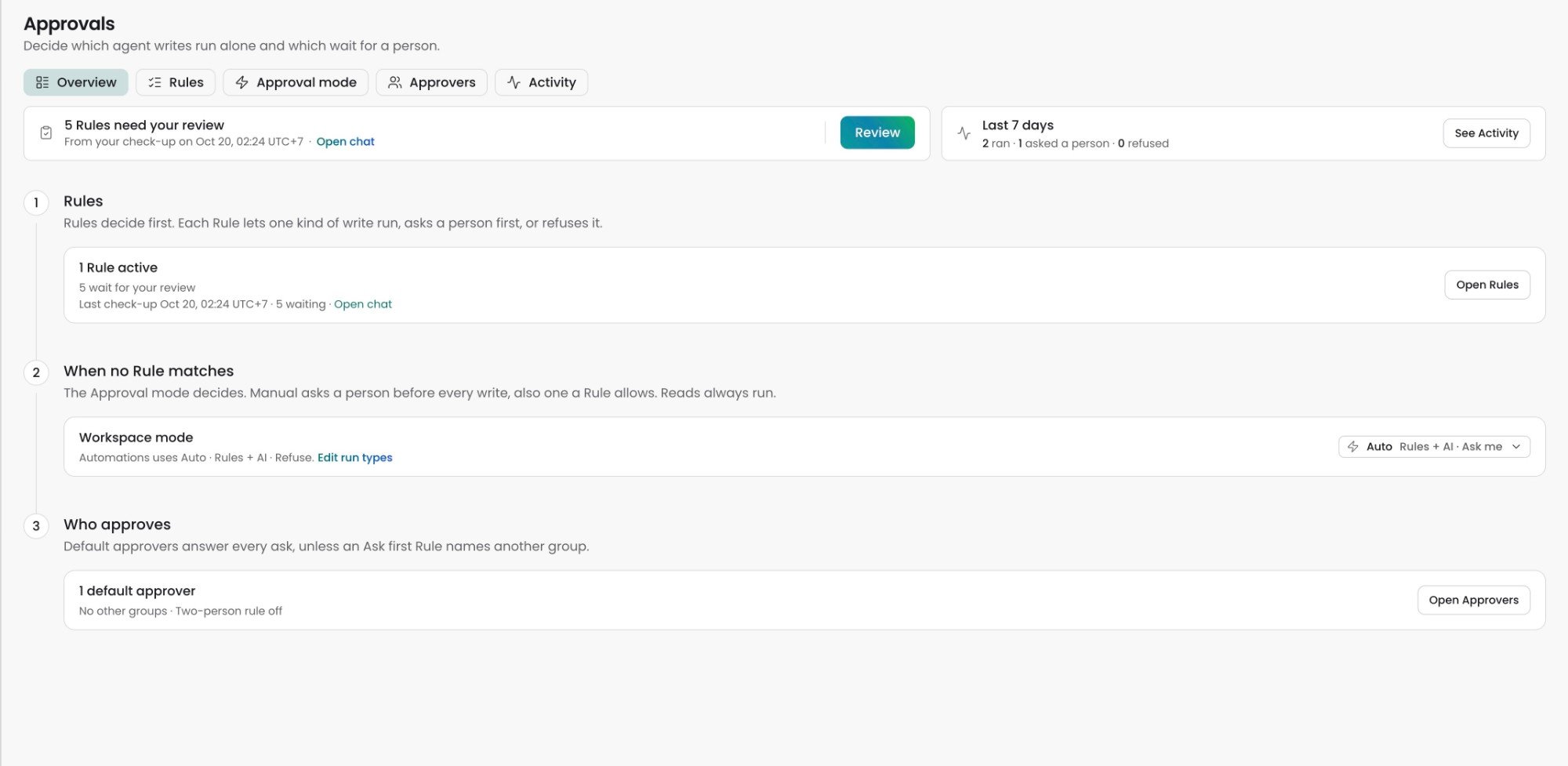
Task: Click 'When no Rule matches' heading
Action: point(149,371)
